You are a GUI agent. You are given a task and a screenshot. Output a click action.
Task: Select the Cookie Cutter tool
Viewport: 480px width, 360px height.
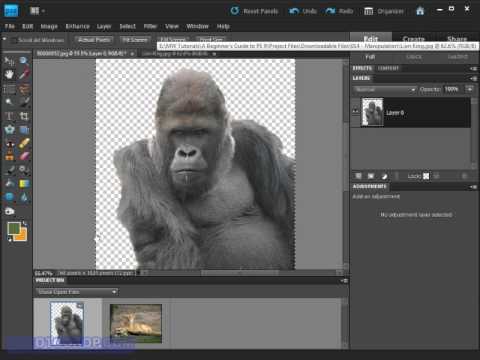9,129
